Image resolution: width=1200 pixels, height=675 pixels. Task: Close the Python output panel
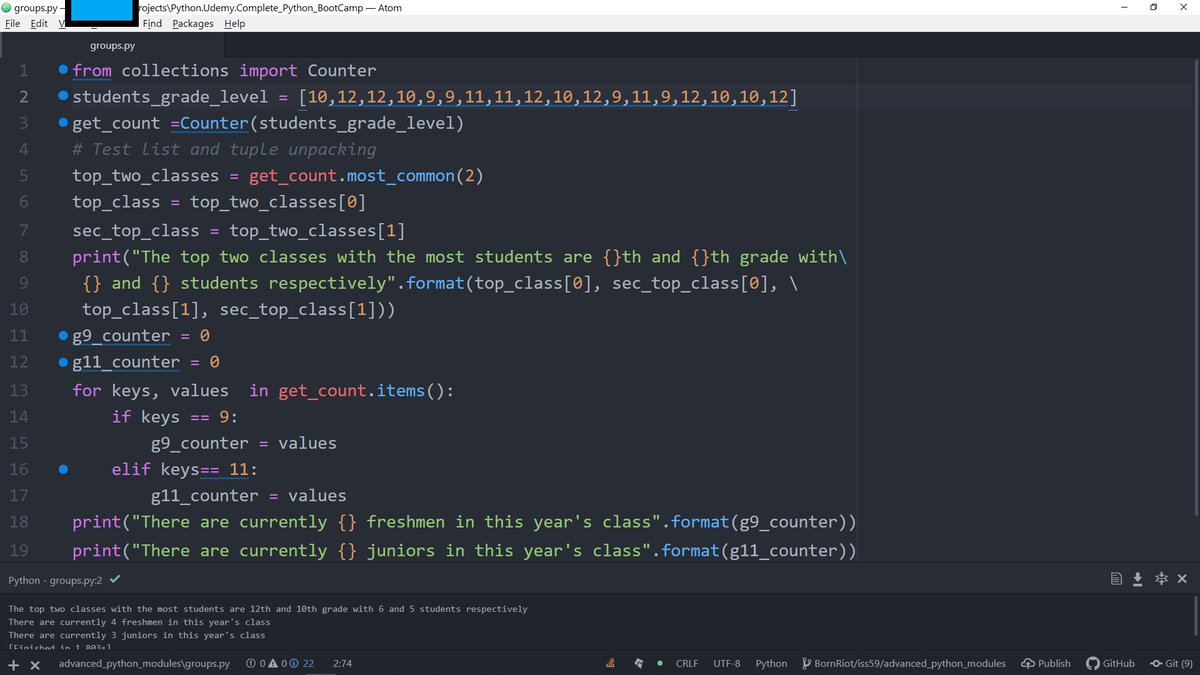point(1182,579)
